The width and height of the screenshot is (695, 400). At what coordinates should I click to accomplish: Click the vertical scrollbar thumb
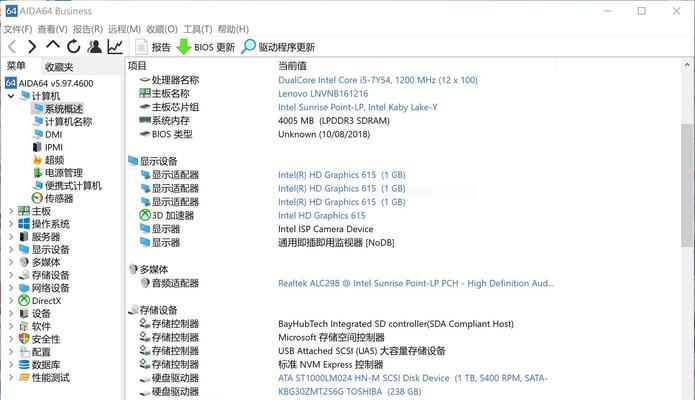[x=687, y=185]
